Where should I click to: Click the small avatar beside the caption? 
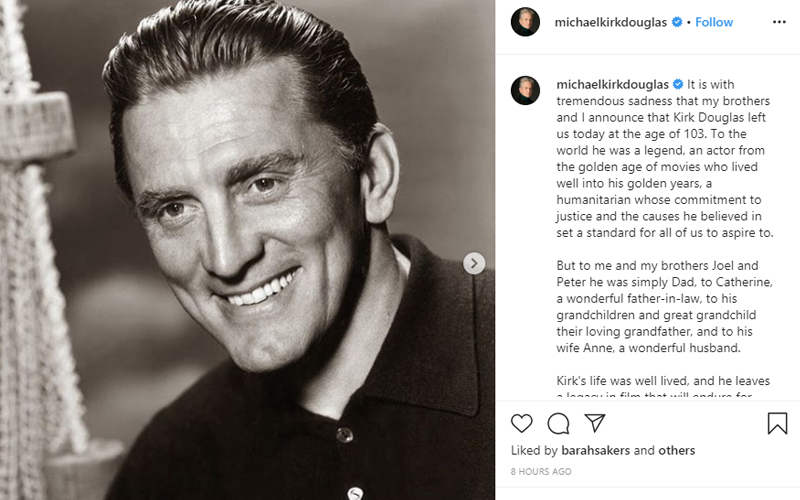coord(525,88)
